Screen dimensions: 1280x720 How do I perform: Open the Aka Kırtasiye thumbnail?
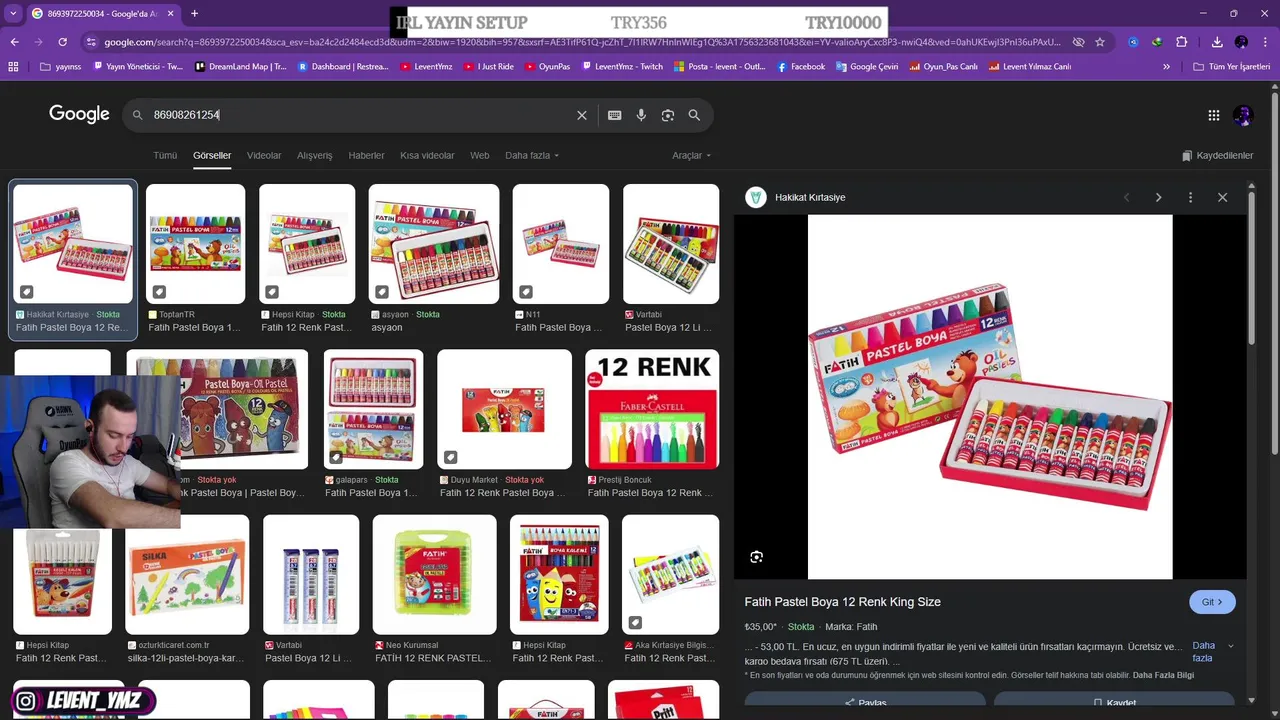[671, 575]
